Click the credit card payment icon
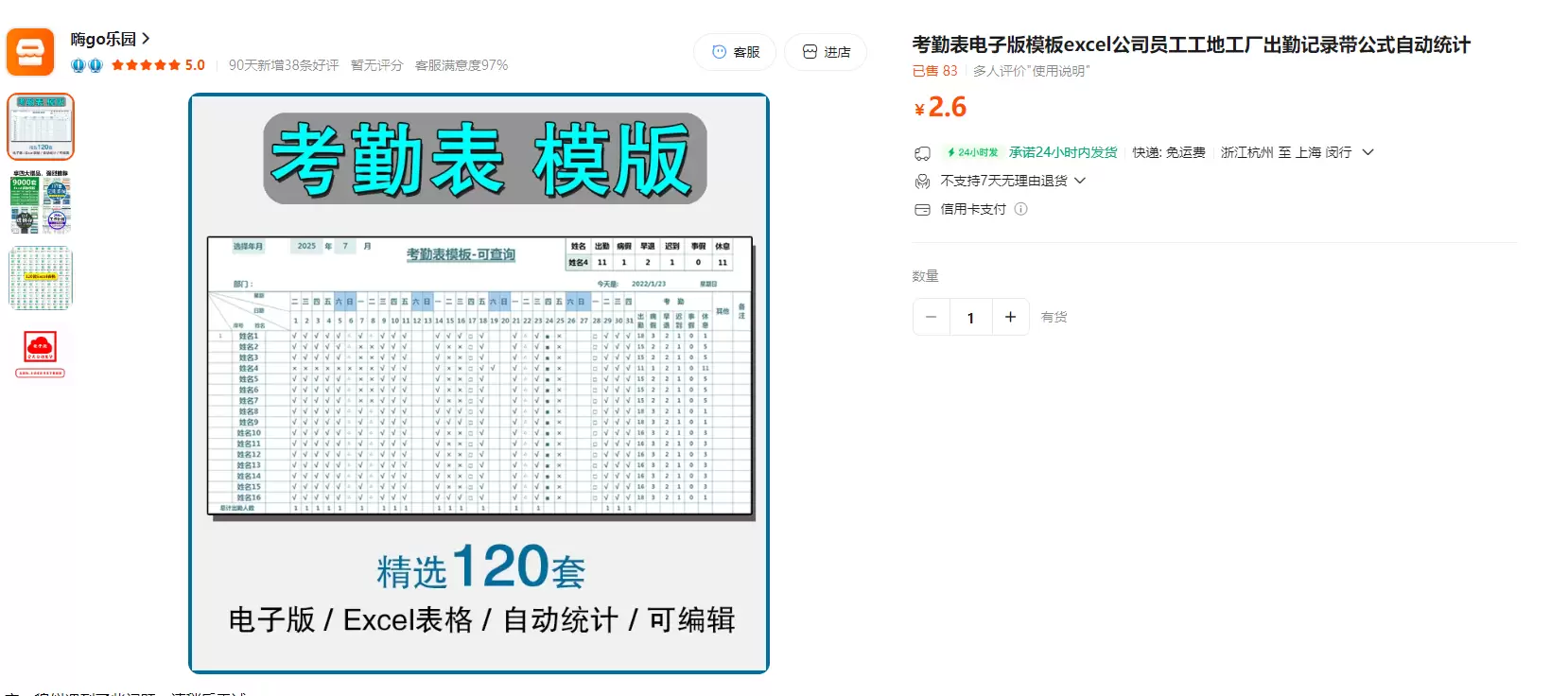 pyautogui.click(x=922, y=210)
